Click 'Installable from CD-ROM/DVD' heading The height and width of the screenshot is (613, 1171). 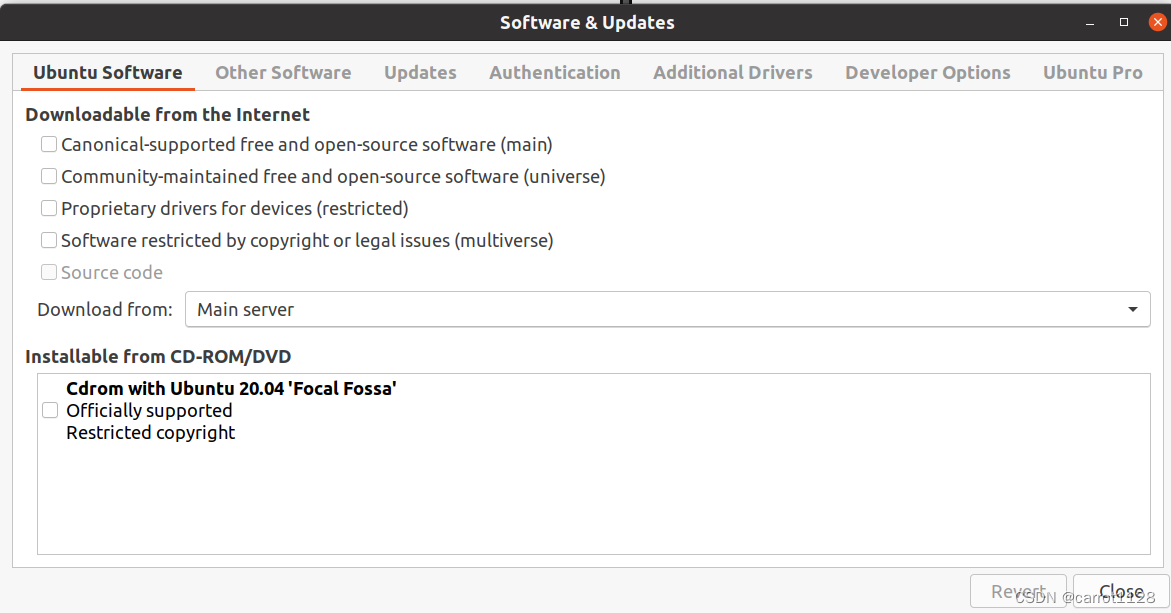click(158, 356)
